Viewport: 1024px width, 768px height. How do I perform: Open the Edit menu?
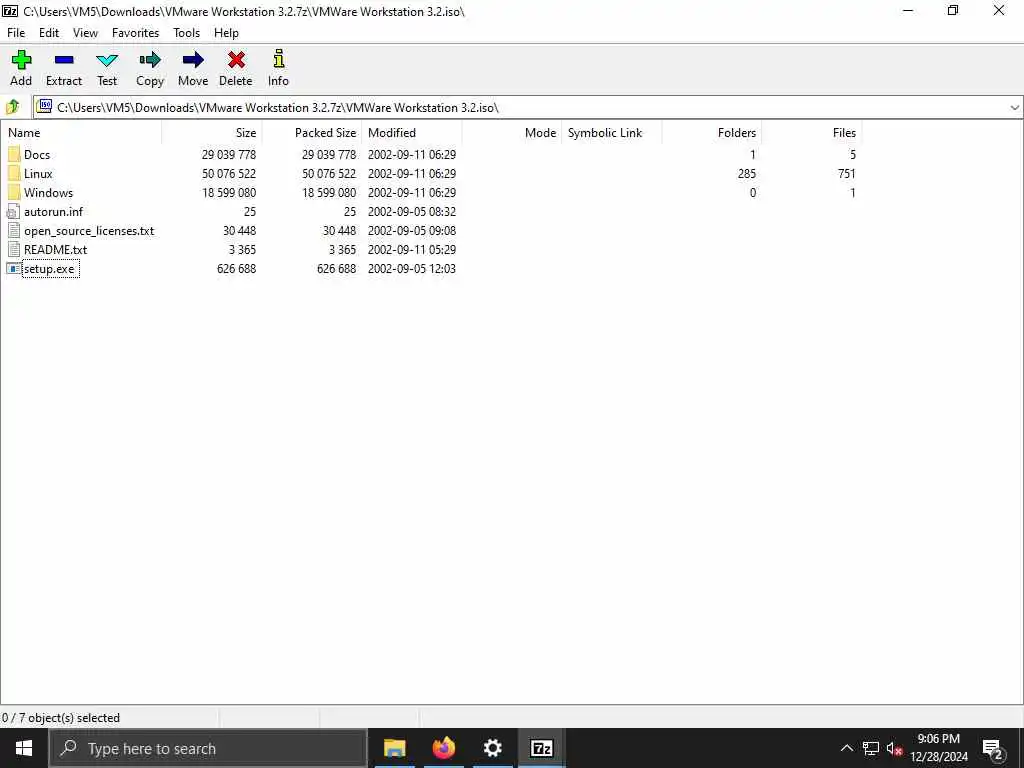(49, 33)
